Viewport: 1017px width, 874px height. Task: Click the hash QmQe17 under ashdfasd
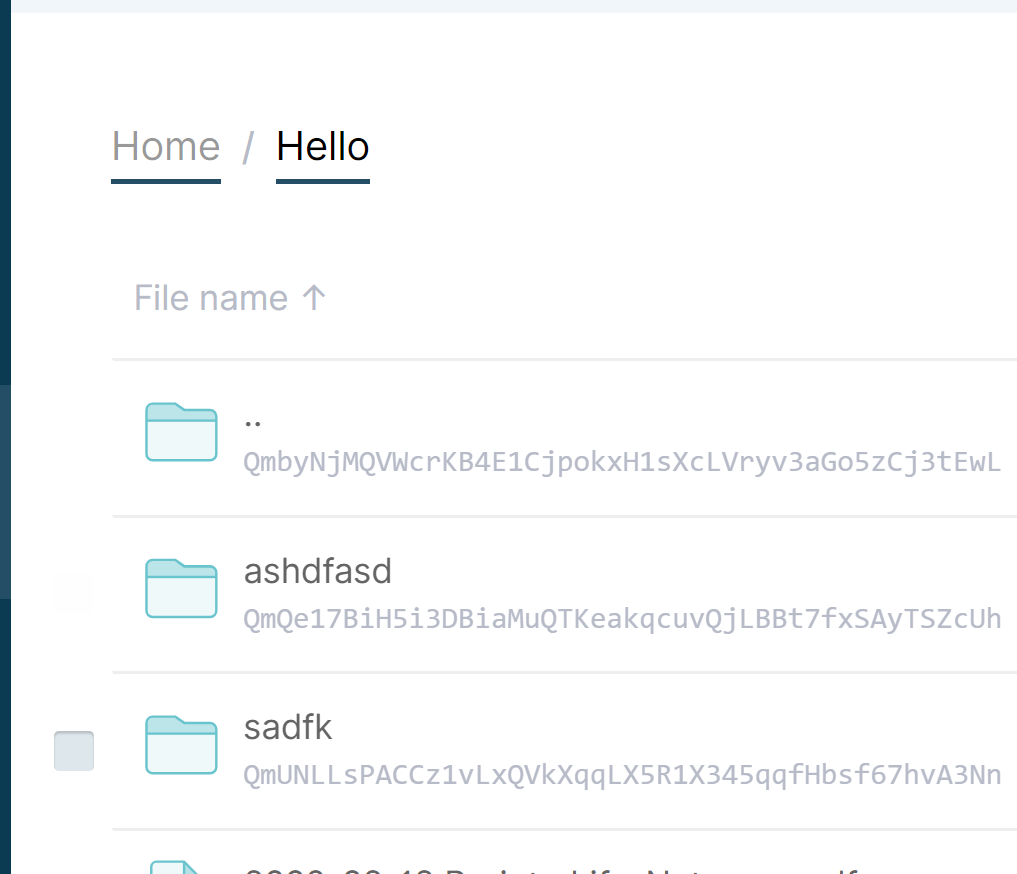coord(620,619)
